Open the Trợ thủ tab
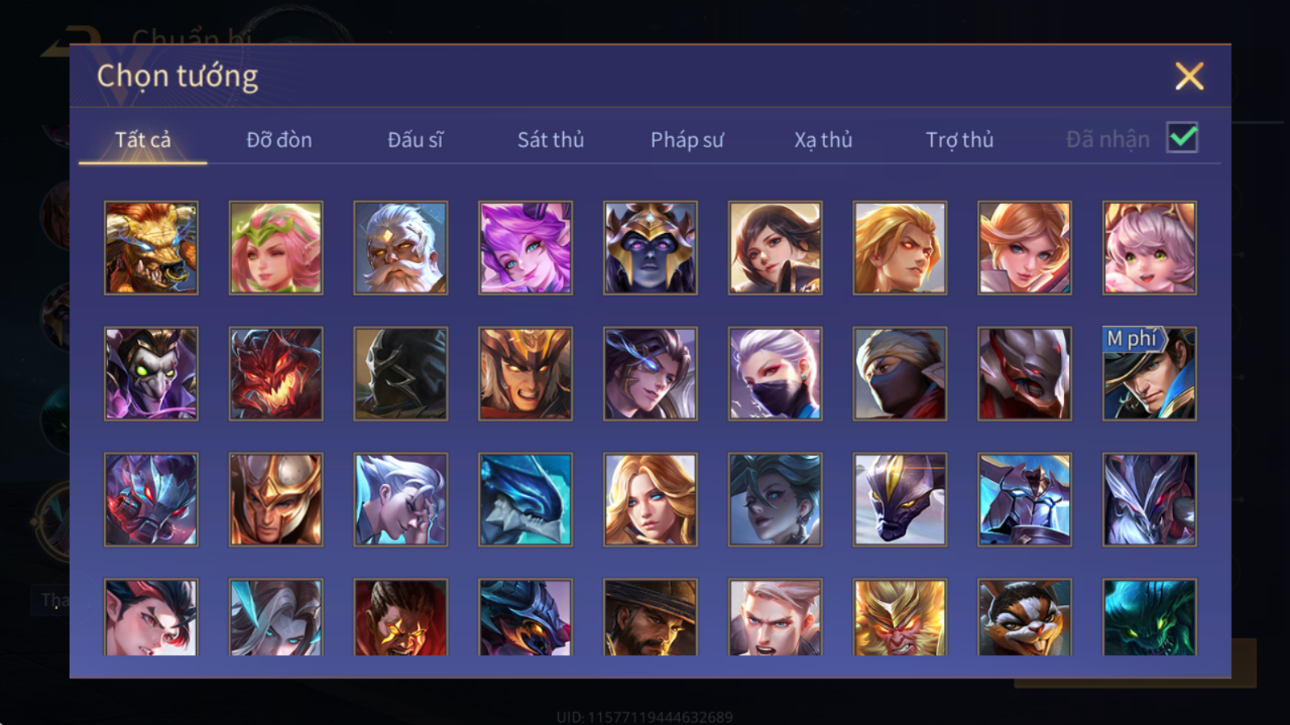 point(959,140)
